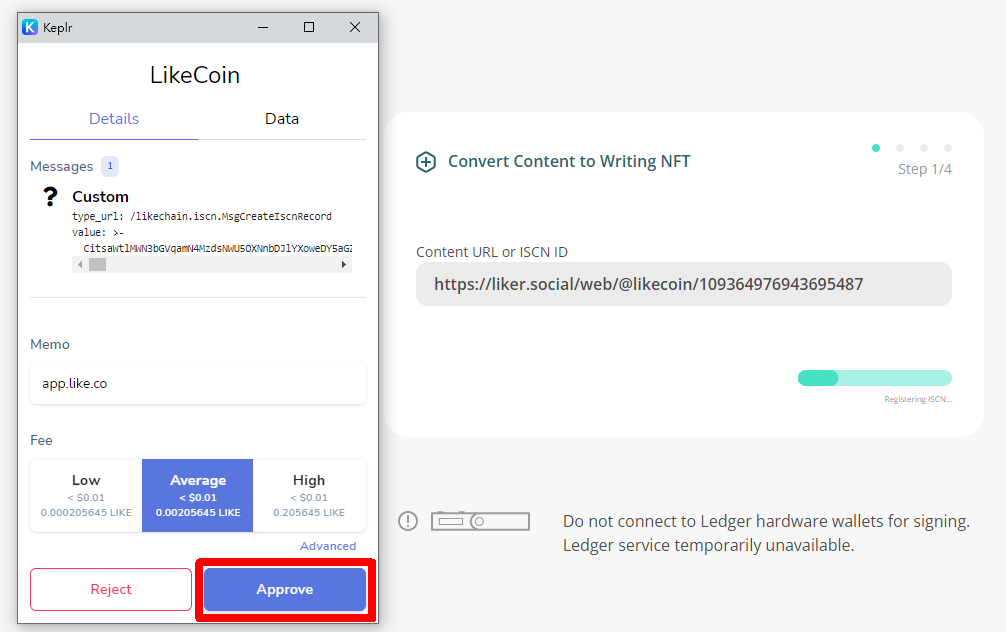Click the Content URL or ISCN ID field
Image resolution: width=1006 pixels, height=632 pixels.
684,284
